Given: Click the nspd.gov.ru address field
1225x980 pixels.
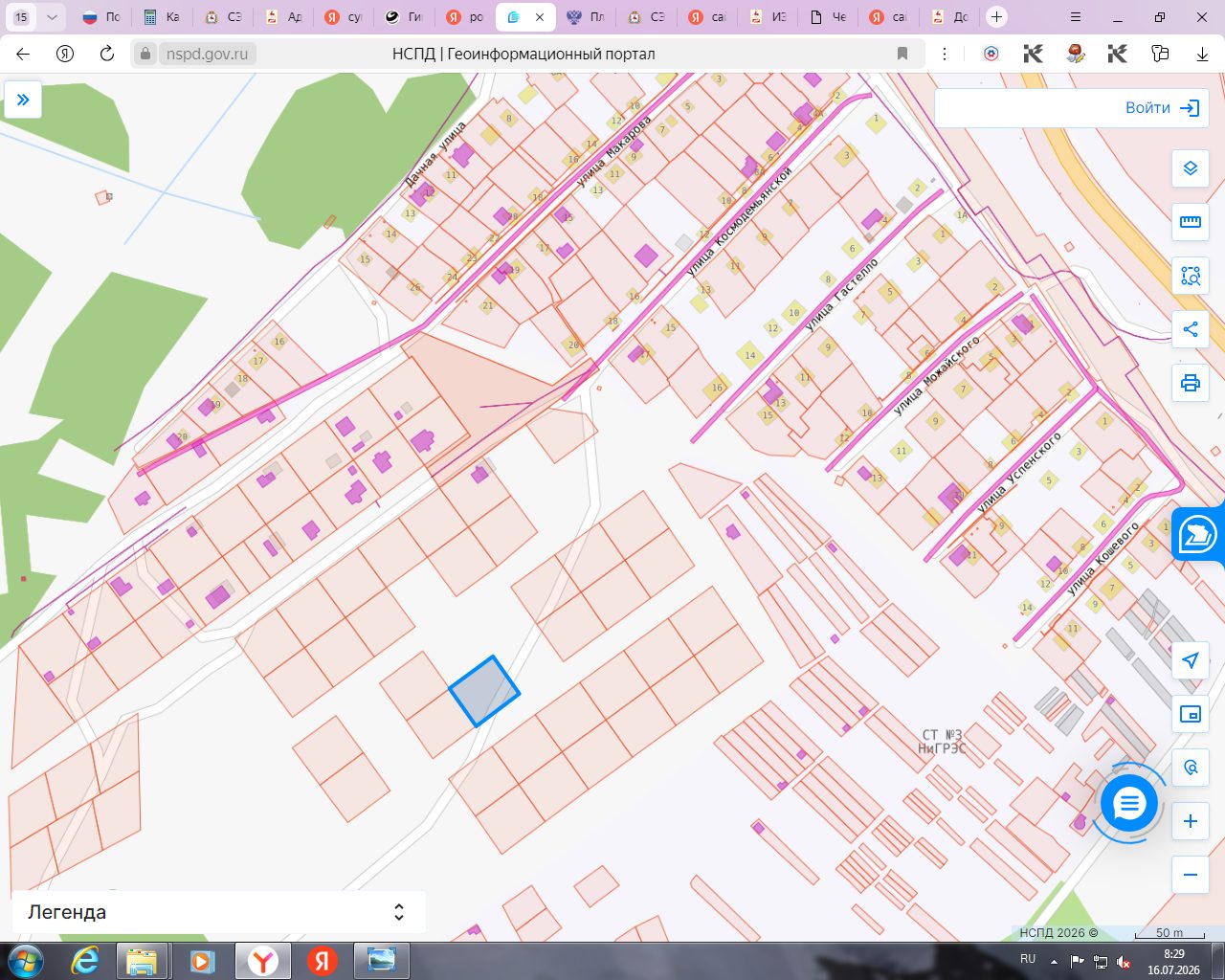Looking at the screenshot, I should (x=207, y=54).
